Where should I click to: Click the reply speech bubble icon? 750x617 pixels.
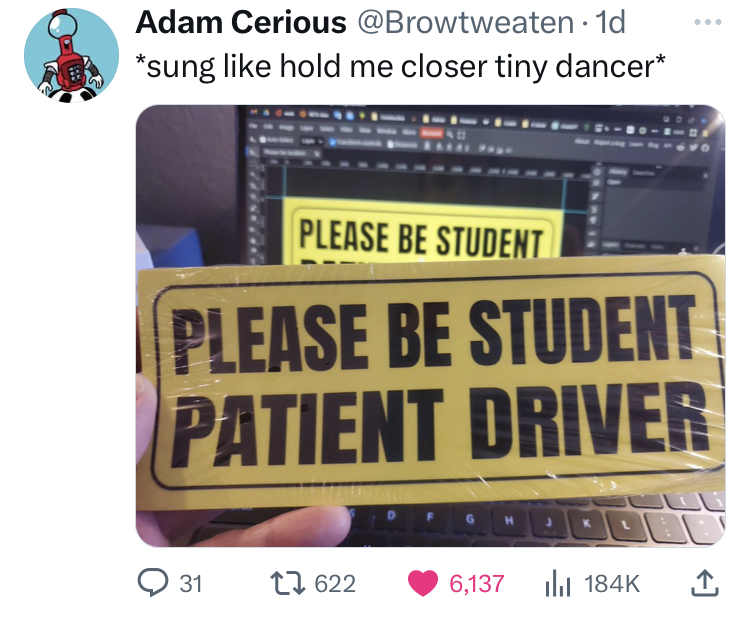(x=153, y=583)
